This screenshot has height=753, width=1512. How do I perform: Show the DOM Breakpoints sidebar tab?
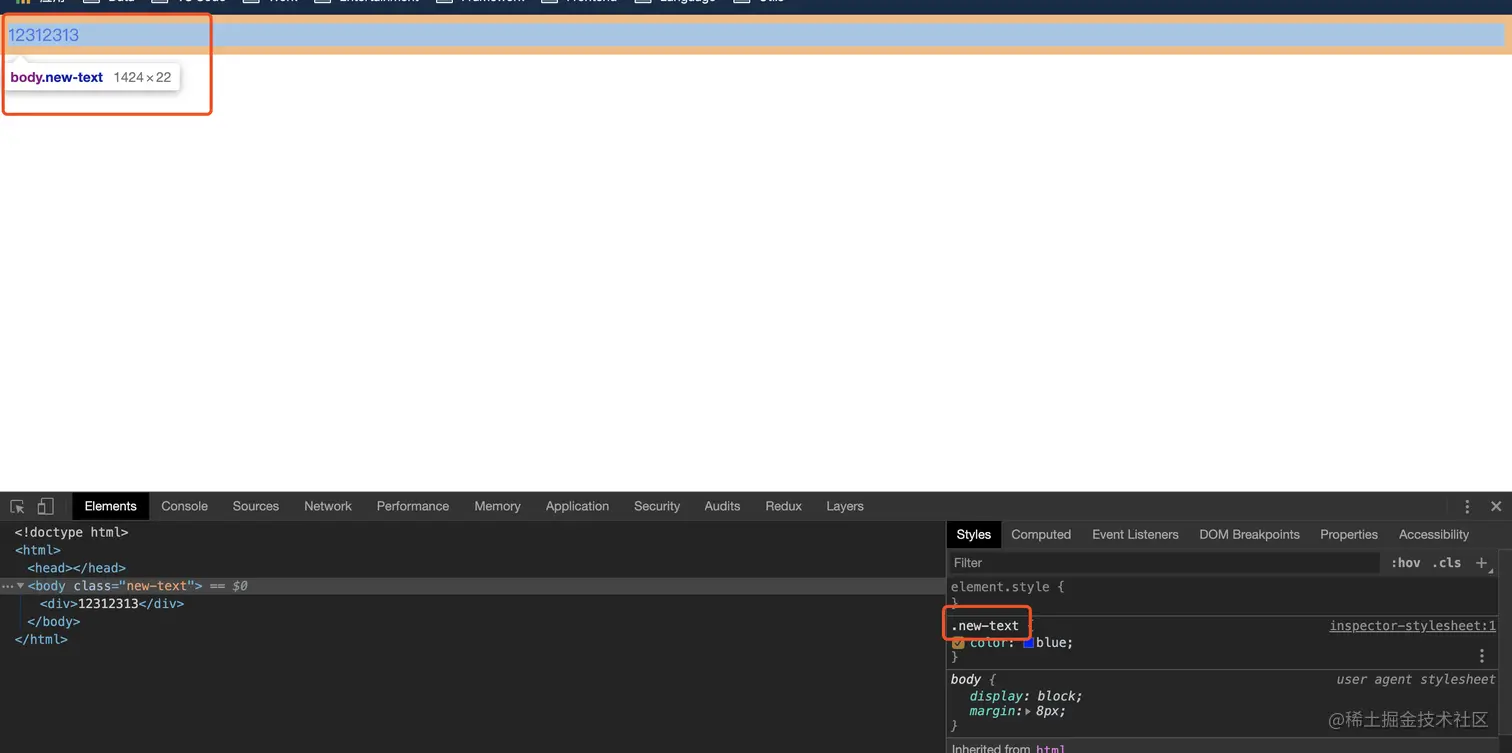point(1250,535)
